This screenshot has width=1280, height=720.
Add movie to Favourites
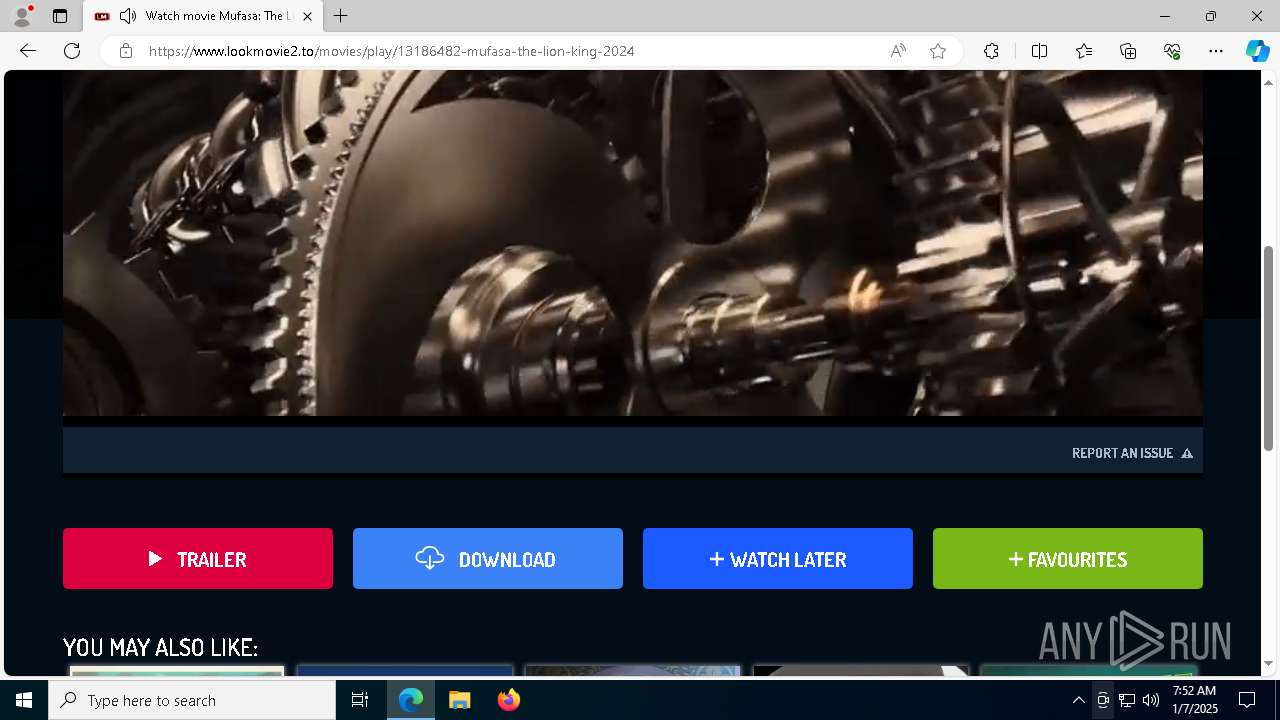pyautogui.click(x=1068, y=559)
